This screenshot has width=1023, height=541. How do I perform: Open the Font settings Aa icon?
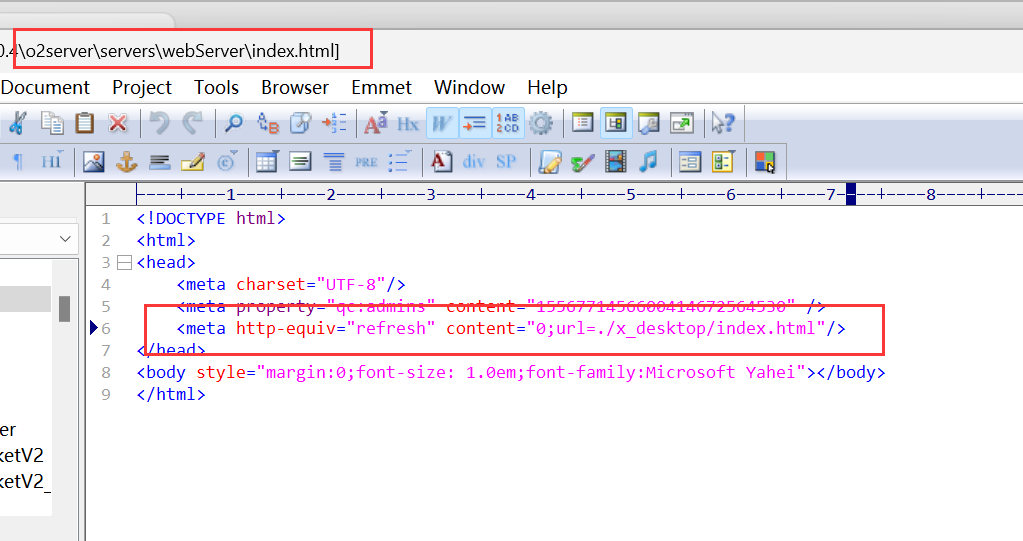click(376, 123)
